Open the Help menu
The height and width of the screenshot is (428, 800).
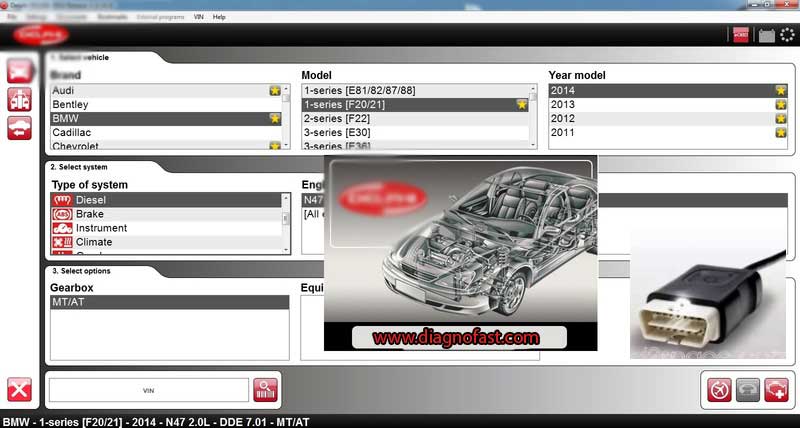coord(219,17)
